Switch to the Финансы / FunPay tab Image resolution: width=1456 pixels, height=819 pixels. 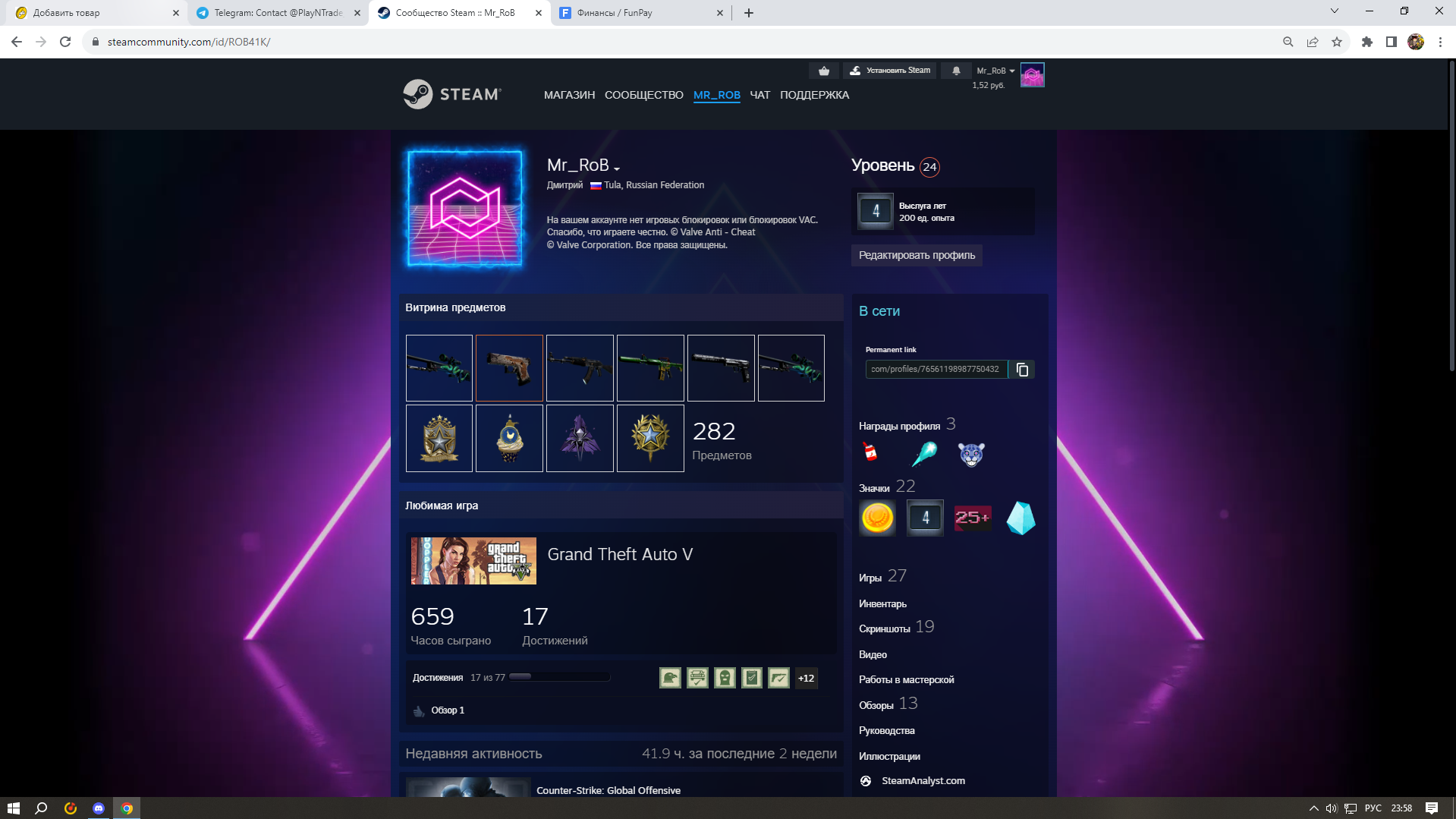pos(640,13)
